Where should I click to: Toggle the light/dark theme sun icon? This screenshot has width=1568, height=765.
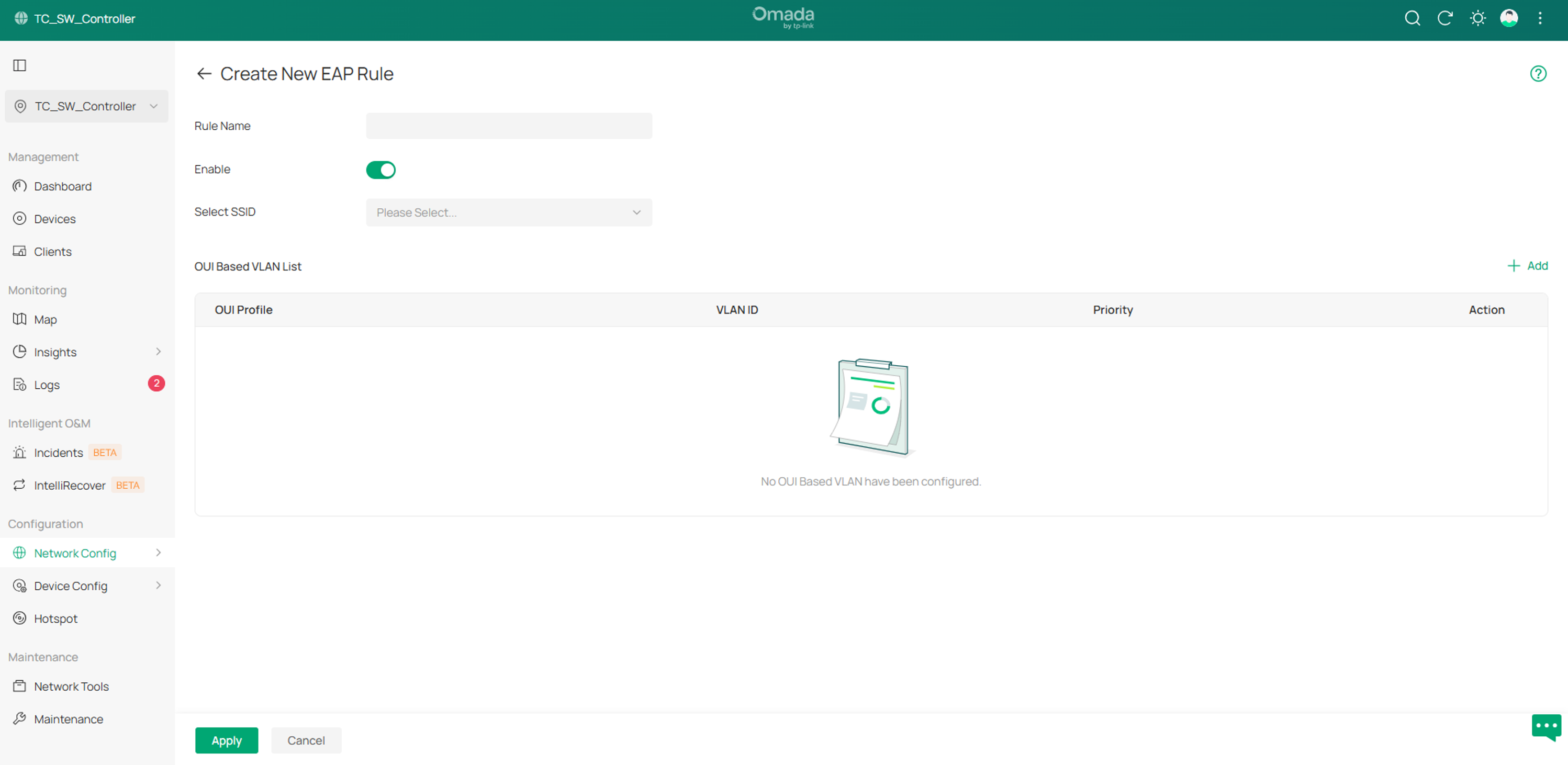point(1477,18)
